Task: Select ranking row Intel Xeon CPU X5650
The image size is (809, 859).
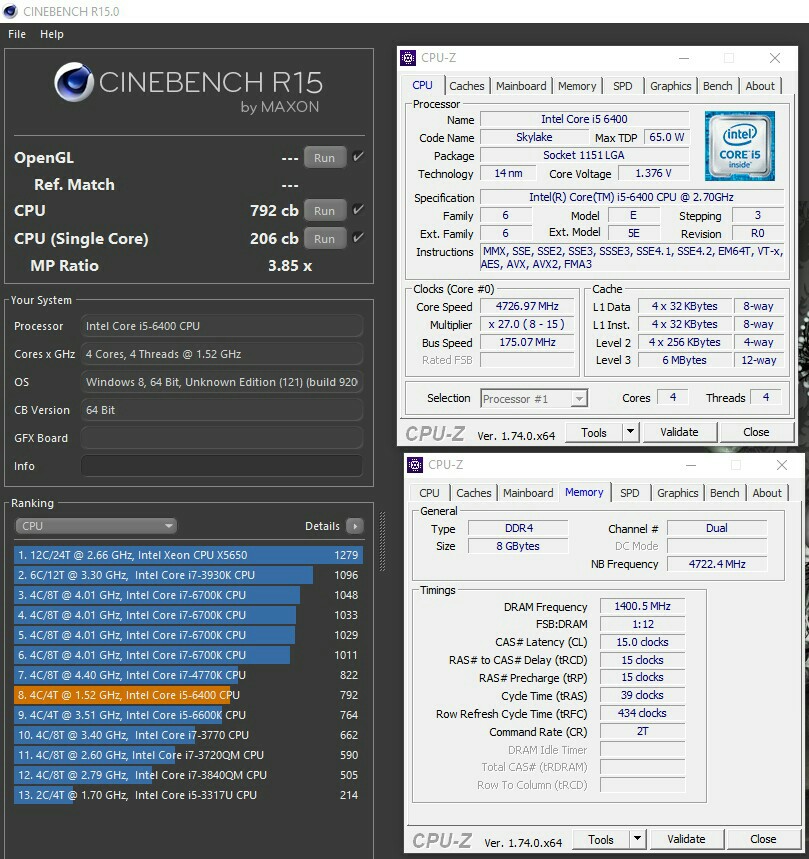Action: click(x=188, y=555)
